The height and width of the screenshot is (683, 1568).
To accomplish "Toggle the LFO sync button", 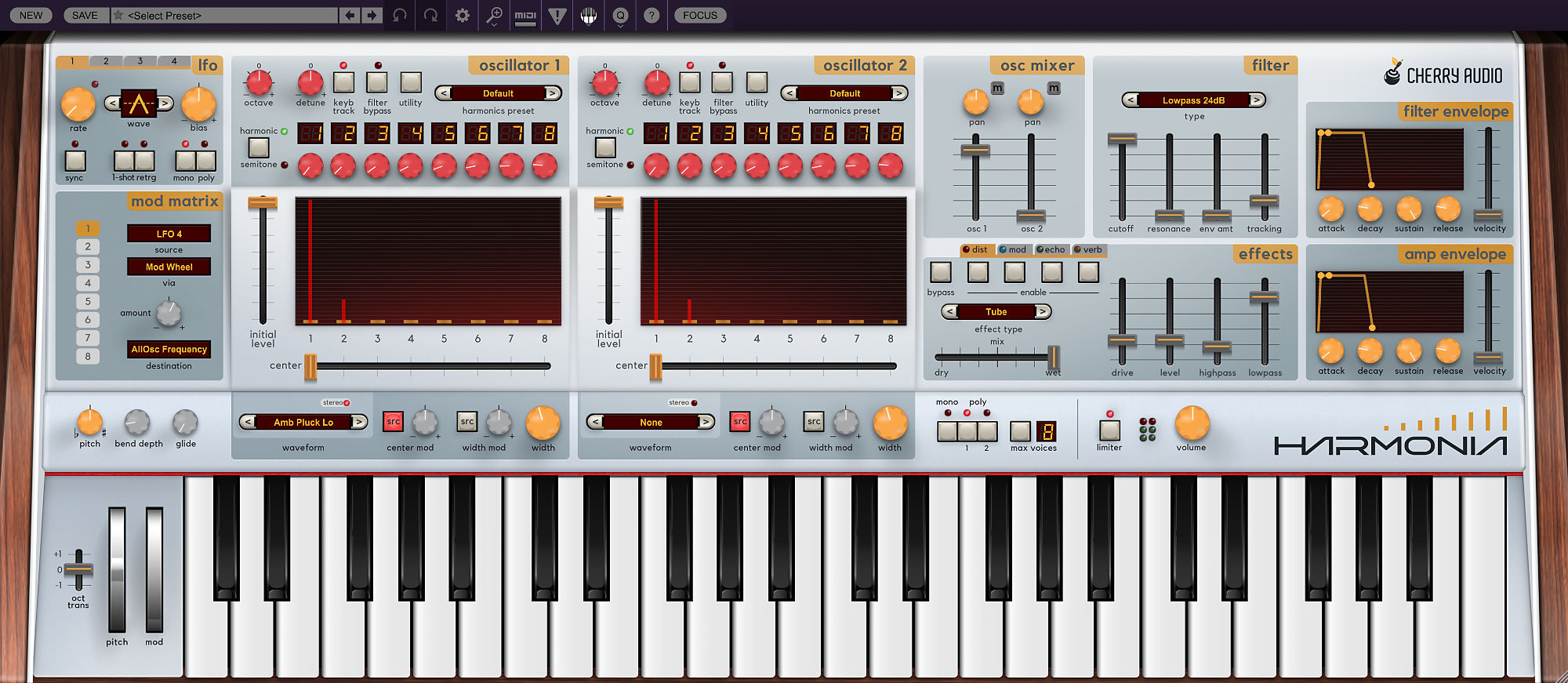I will 75,161.
